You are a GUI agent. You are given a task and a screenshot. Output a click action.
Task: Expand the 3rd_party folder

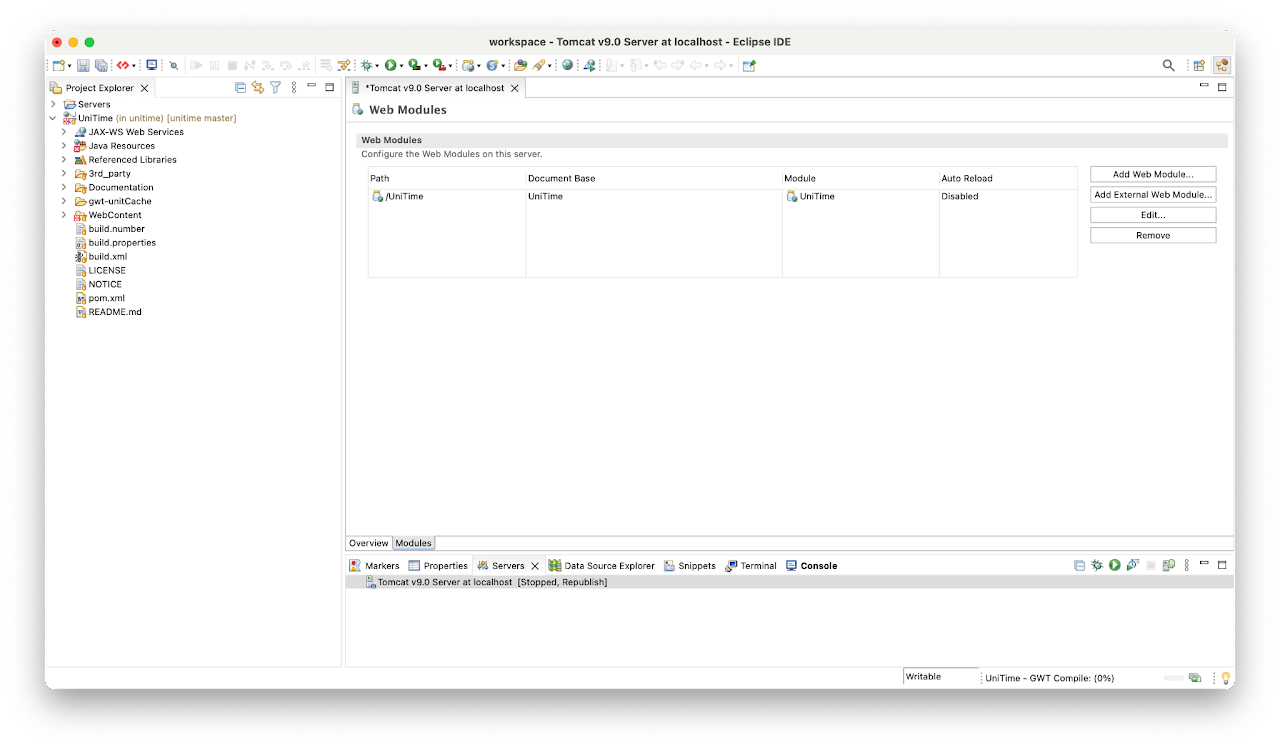[x=64, y=173]
